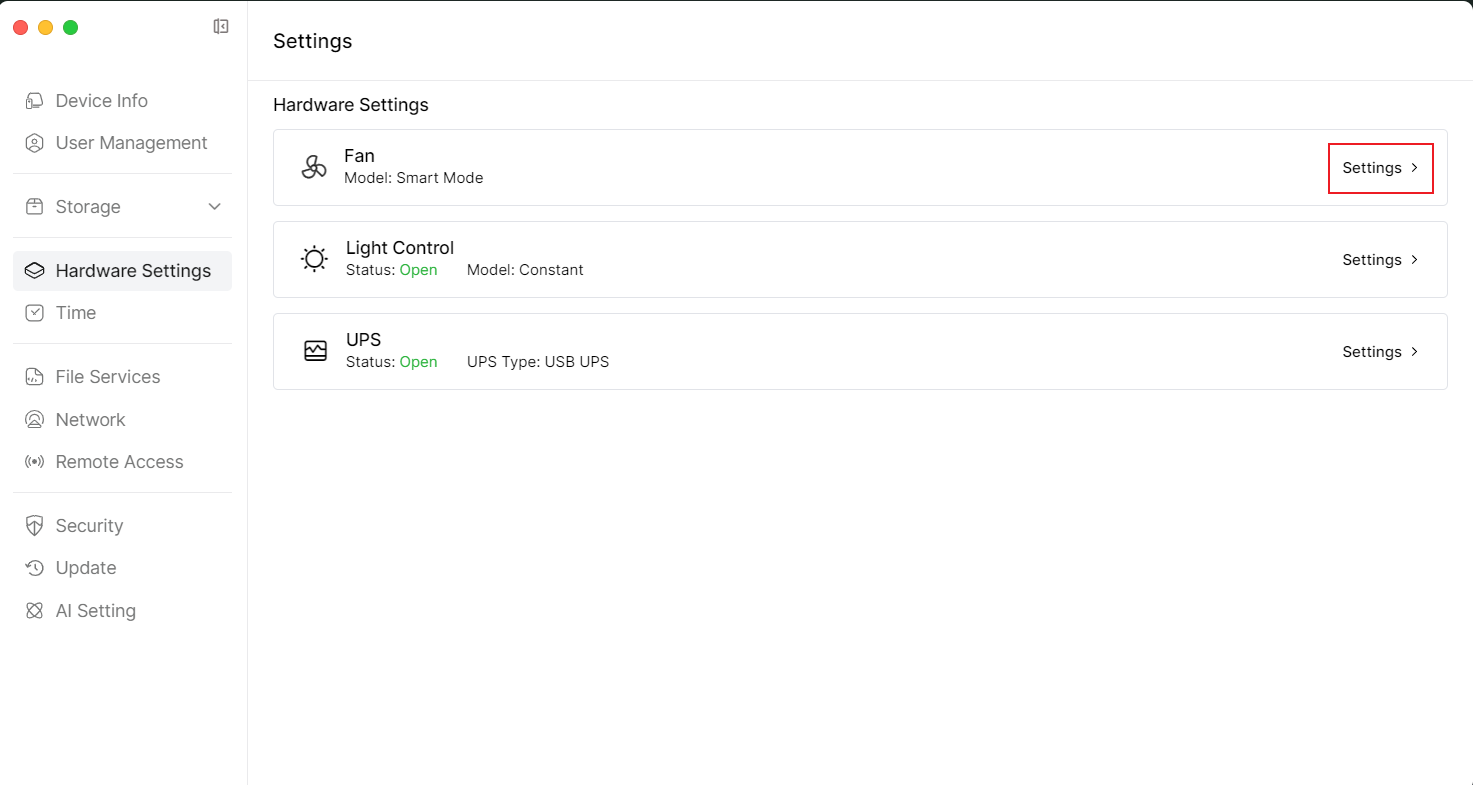The height and width of the screenshot is (785, 1473).
Task: Open File Services menu item
Action: pos(107,377)
